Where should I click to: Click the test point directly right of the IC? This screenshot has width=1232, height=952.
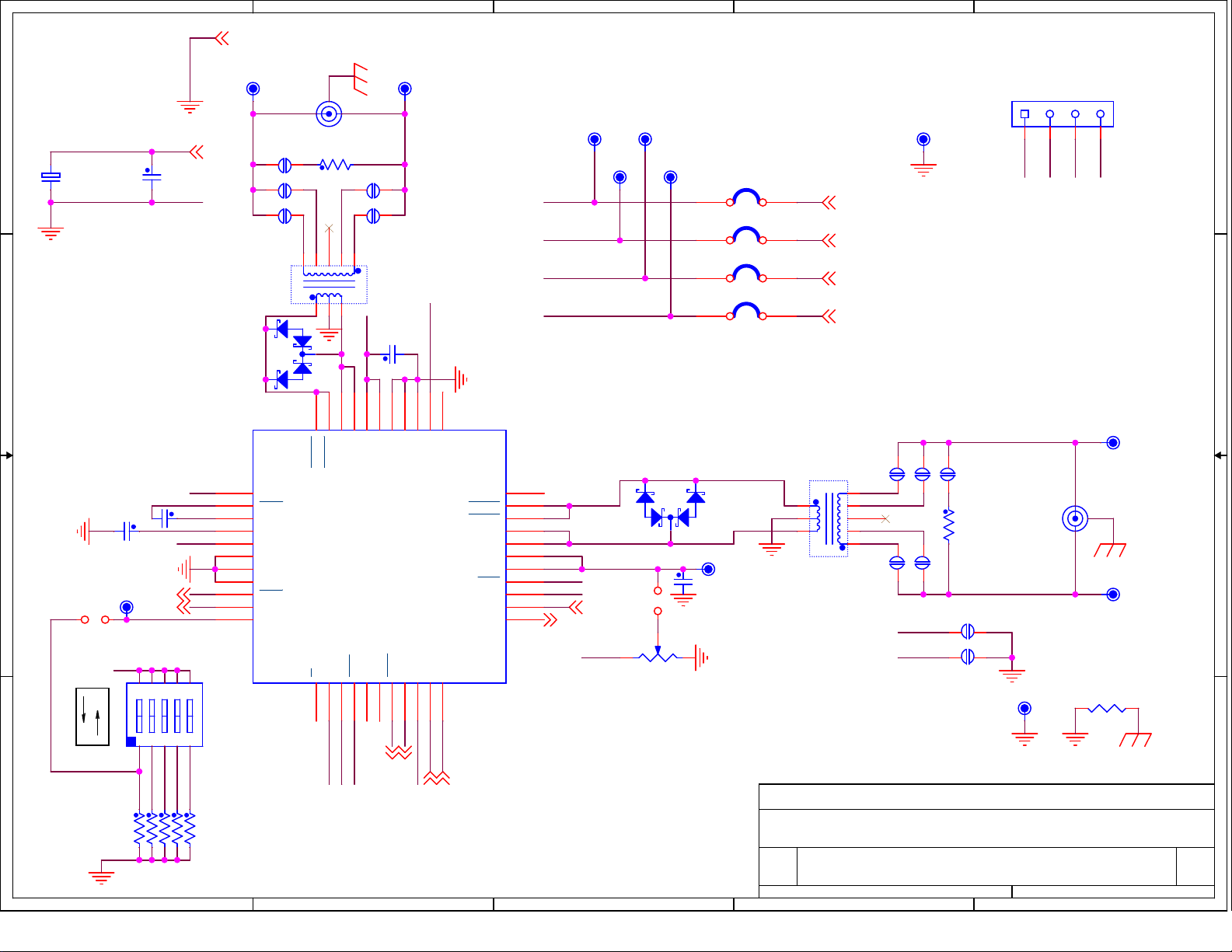(708, 569)
